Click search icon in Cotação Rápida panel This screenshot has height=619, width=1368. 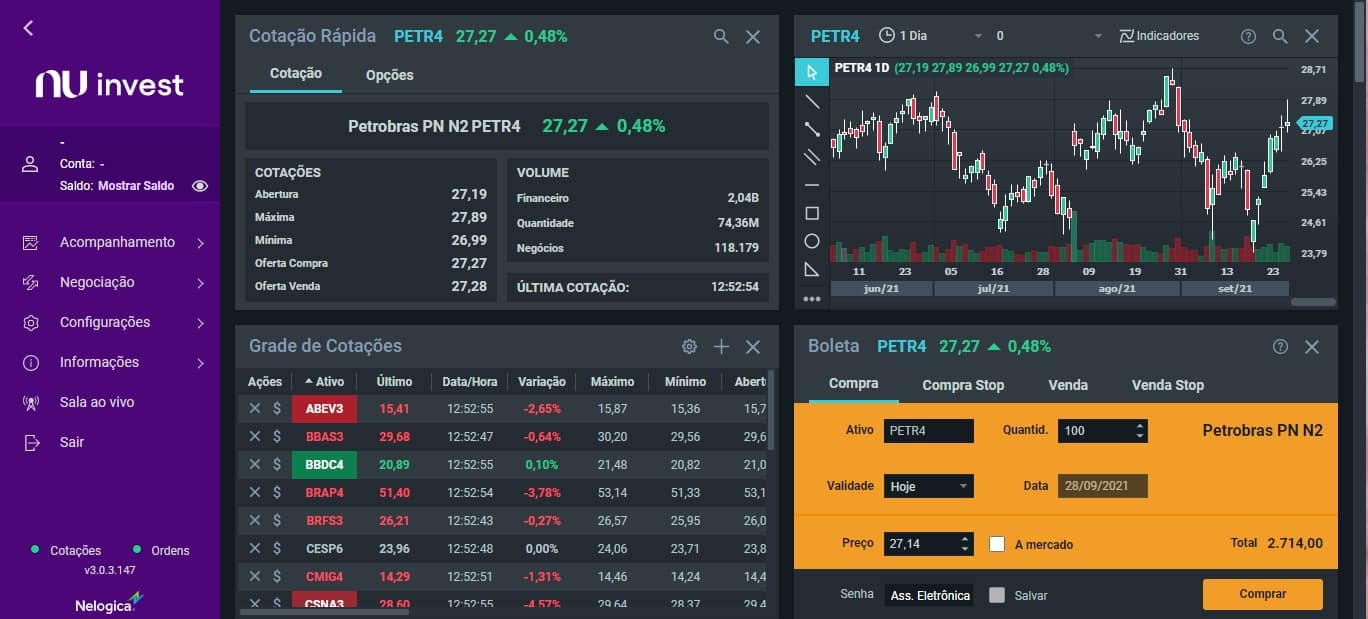721,37
